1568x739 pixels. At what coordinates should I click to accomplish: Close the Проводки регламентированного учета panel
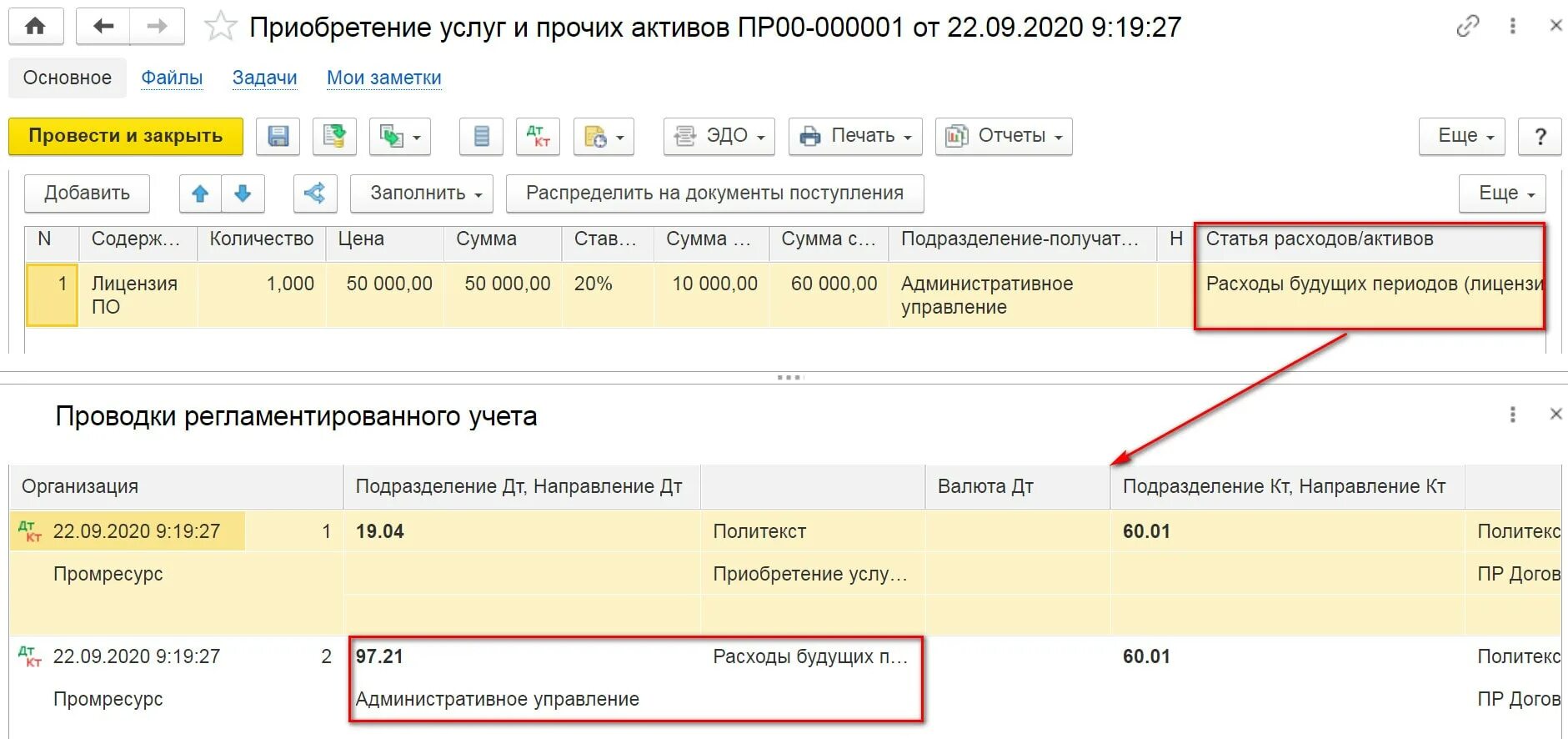pos(1555,414)
